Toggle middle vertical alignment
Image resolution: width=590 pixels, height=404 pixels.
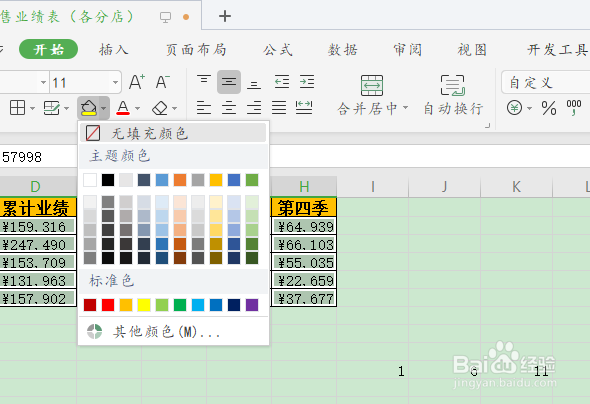(x=229, y=82)
